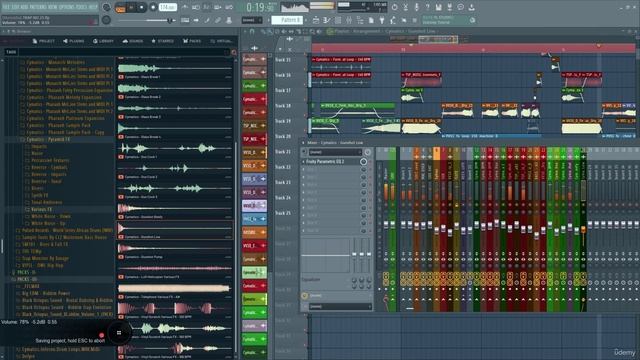The width and height of the screenshot is (640, 360).
Task: Toggle the Fruity Parametric EQ 2 enable switch
Action: pyautogui.click(x=363, y=162)
